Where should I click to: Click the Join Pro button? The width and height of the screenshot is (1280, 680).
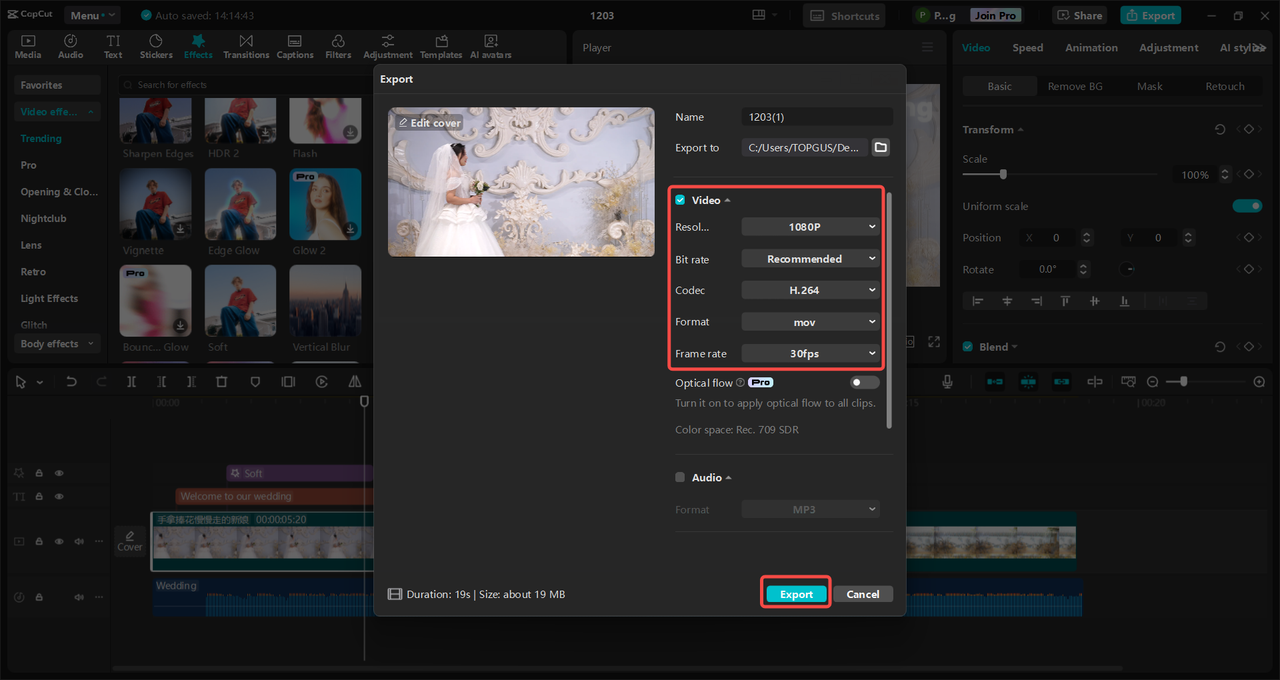click(995, 15)
